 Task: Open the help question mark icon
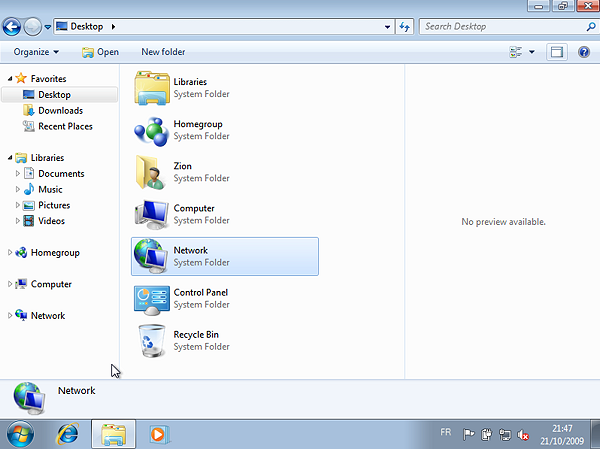tap(584, 52)
